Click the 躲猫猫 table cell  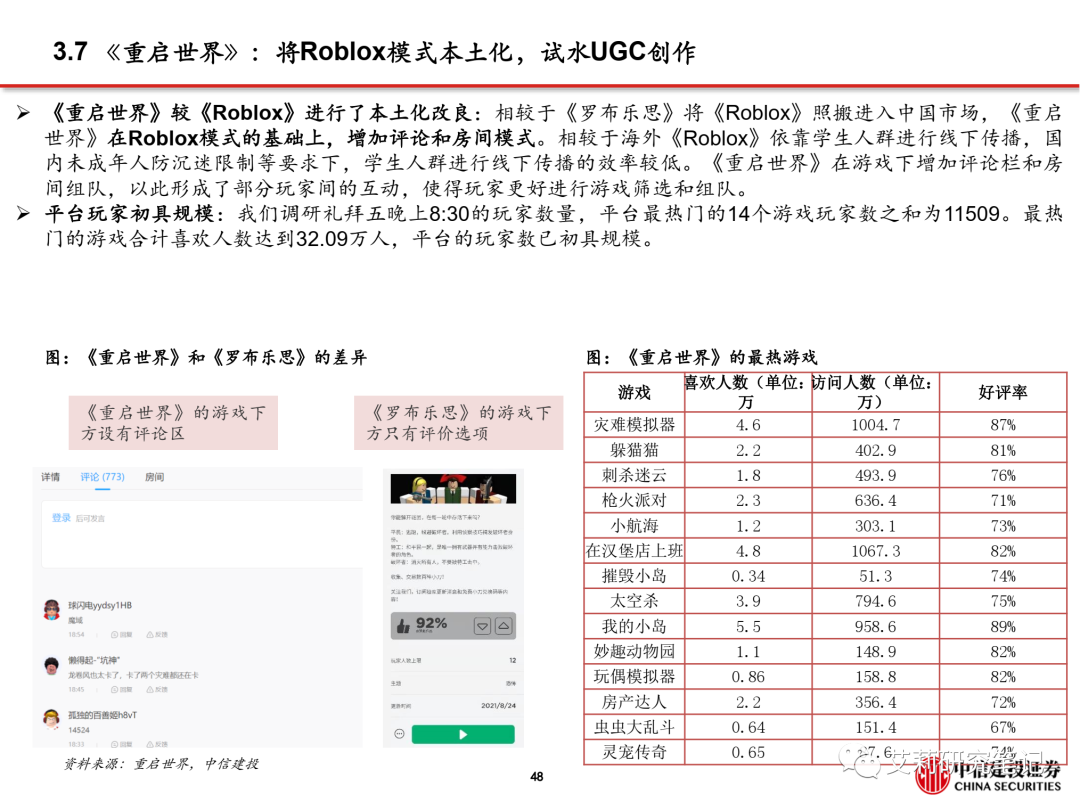pos(634,450)
